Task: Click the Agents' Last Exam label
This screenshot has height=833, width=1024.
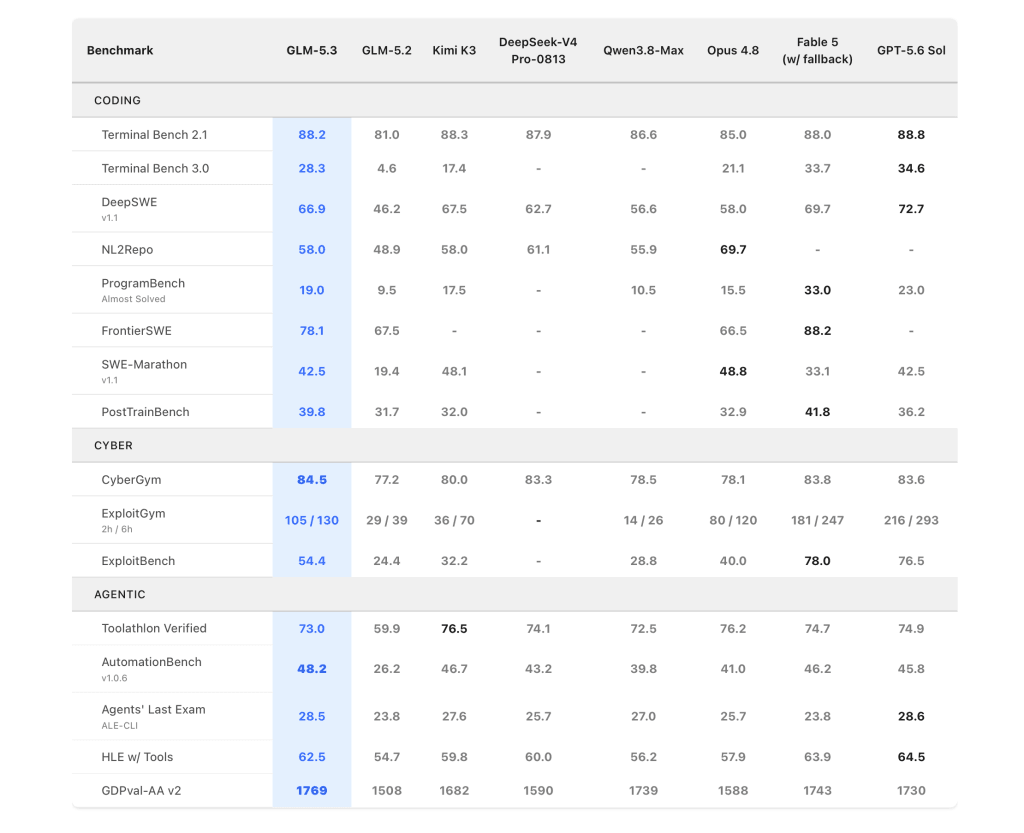Action: tap(153, 710)
